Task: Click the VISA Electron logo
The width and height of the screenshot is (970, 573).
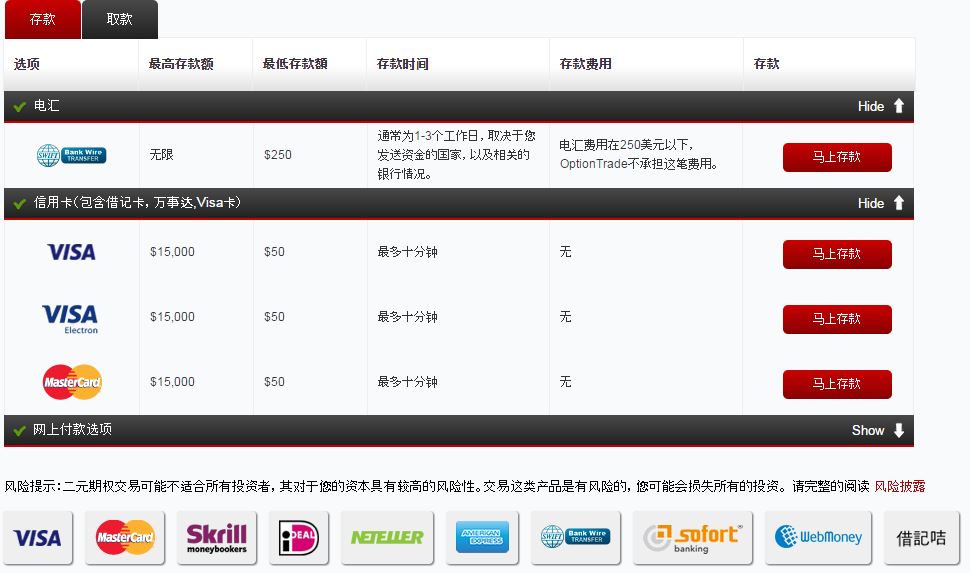Action: [x=70, y=319]
